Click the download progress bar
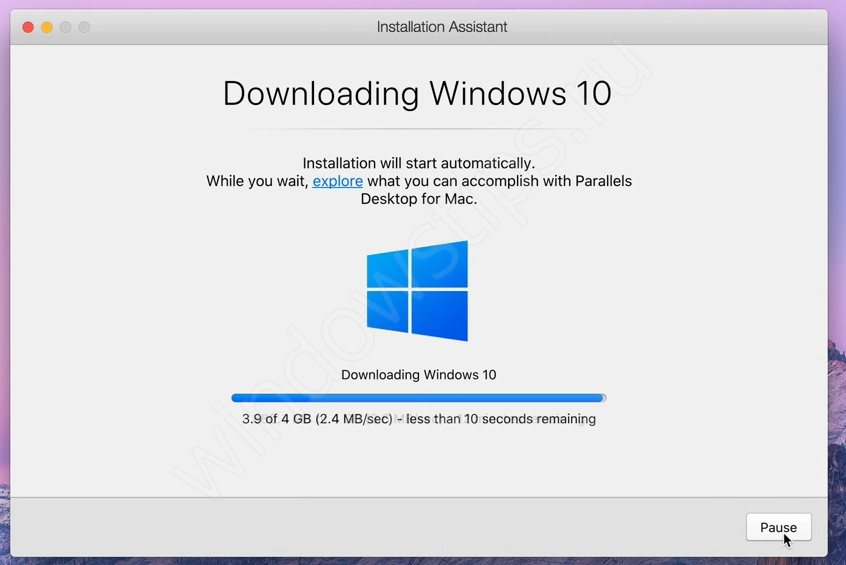This screenshot has height=565, width=846. 418,398
